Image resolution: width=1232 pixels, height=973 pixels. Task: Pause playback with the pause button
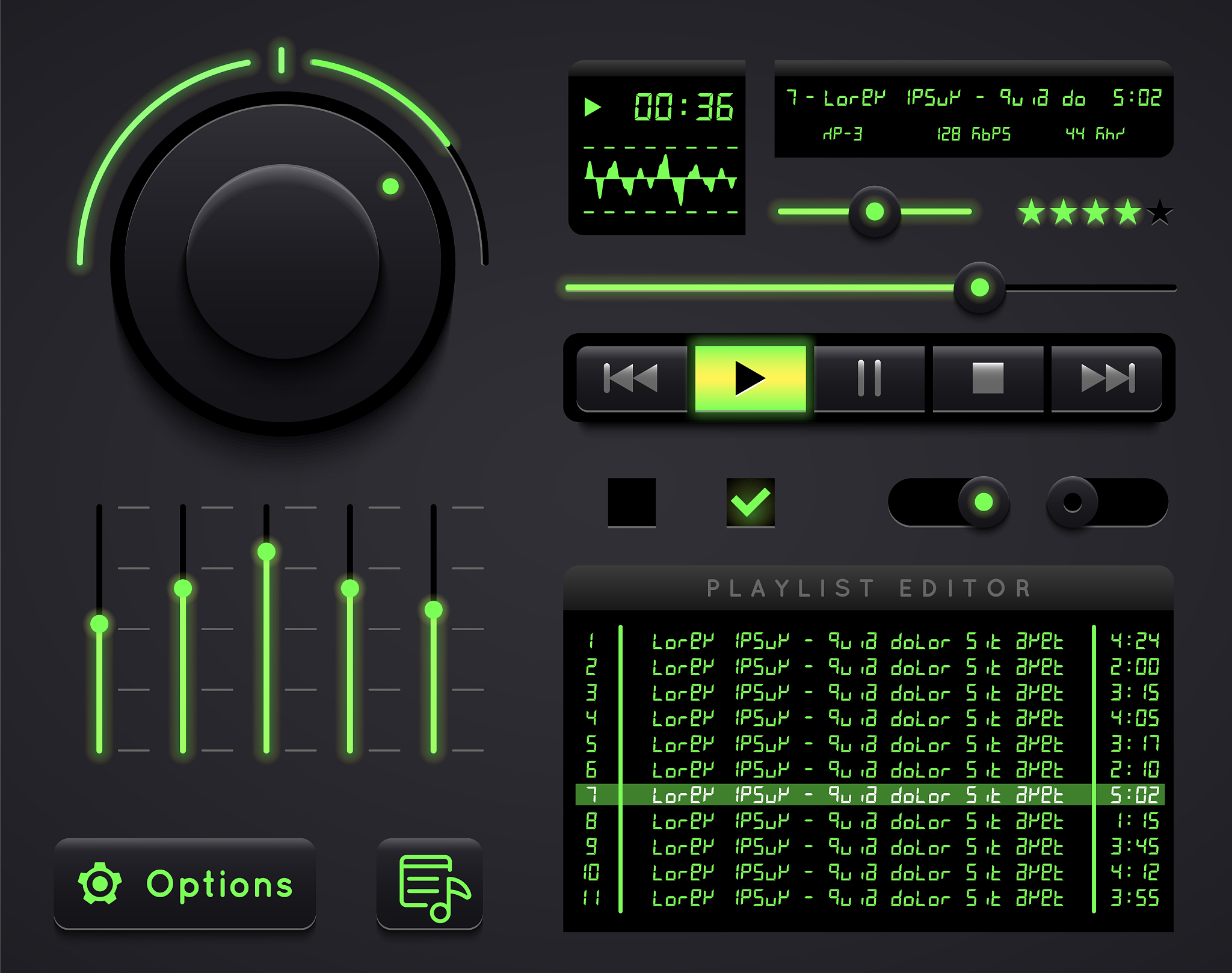869,378
